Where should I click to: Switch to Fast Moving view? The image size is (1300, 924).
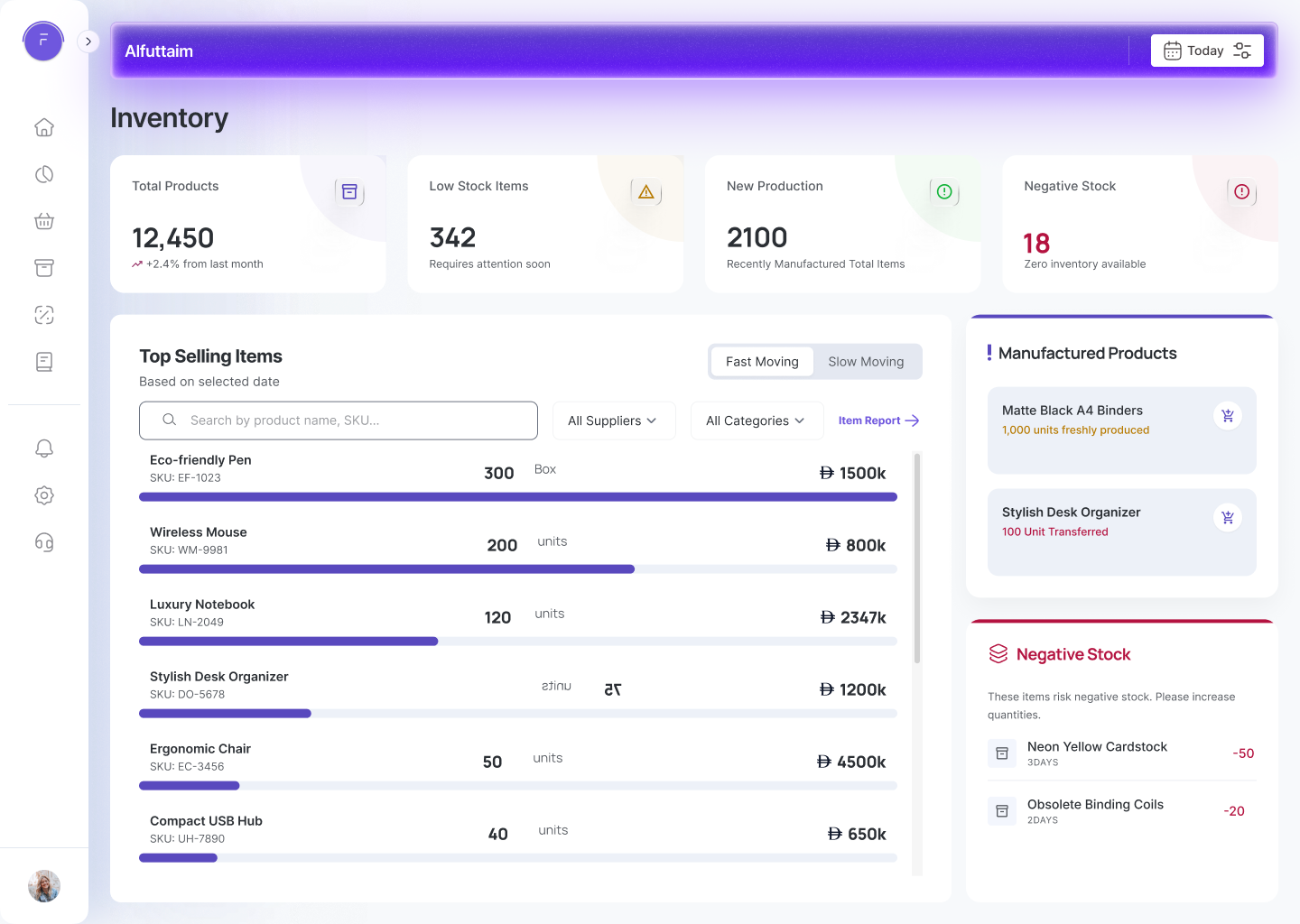coord(762,362)
